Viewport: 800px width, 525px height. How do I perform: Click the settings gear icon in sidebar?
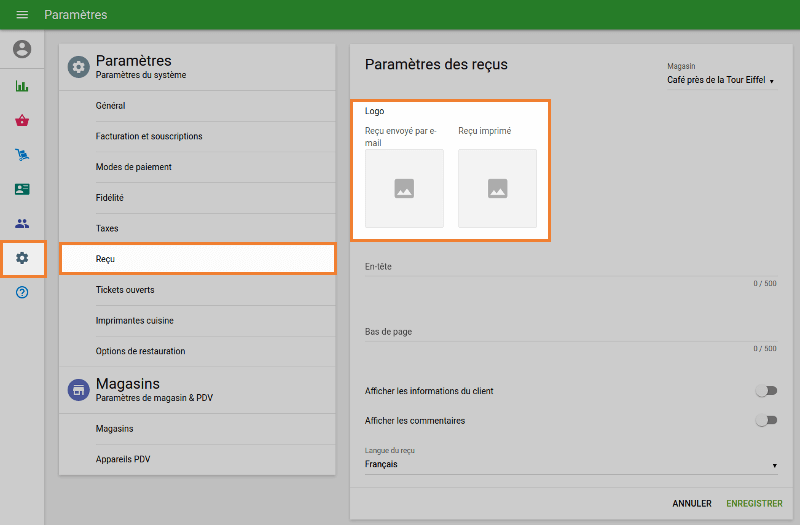tap(22, 258)
